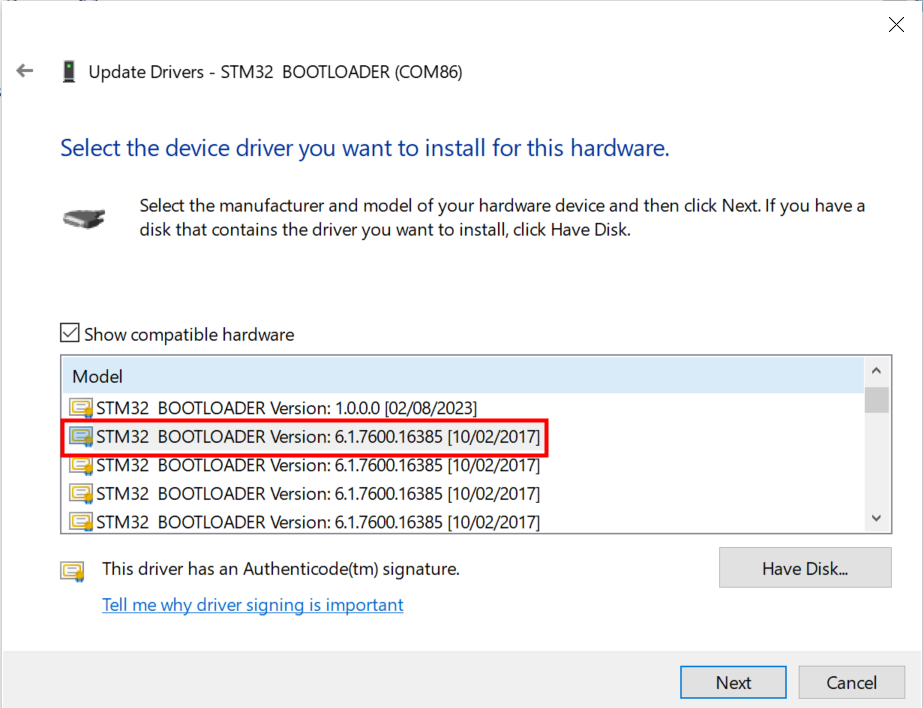This screenshot has width=923, height=708.
Task: Click the Authenticode signature certificate icon
Action: (72, 571)
